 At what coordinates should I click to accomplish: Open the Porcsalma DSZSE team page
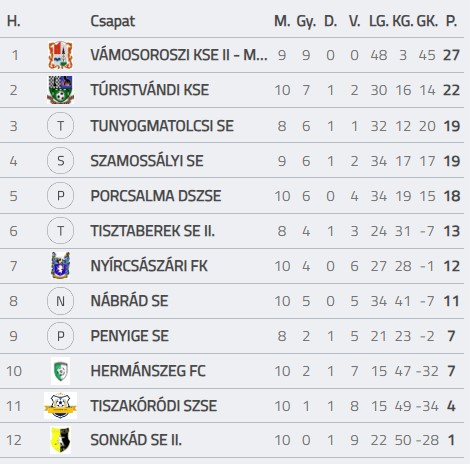[156, 196]
